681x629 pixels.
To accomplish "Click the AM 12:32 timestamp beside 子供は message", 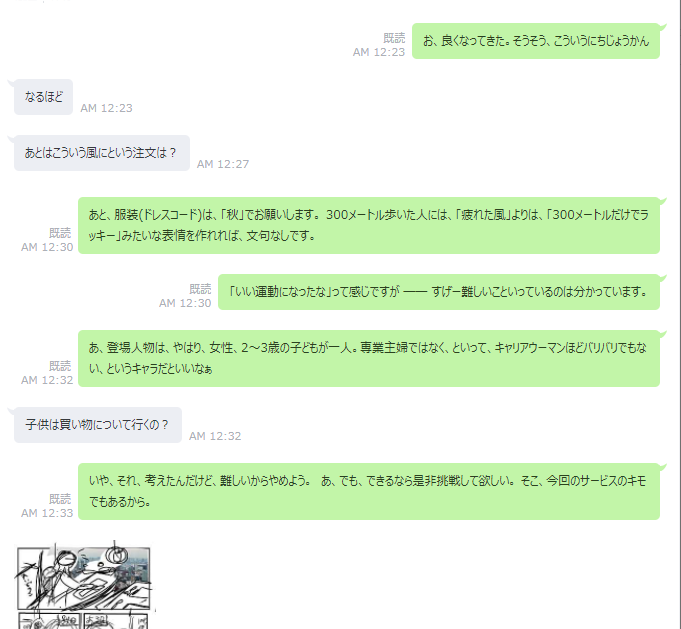I will pos(215,436).
